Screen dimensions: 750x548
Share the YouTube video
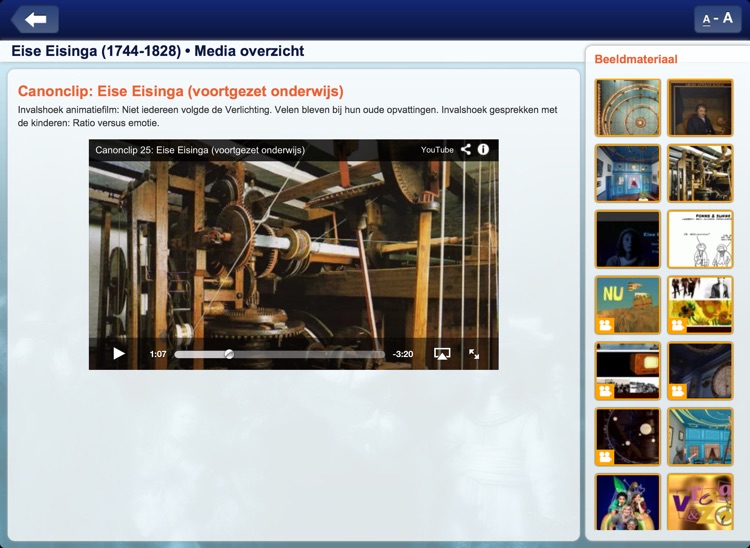(465, 149)
